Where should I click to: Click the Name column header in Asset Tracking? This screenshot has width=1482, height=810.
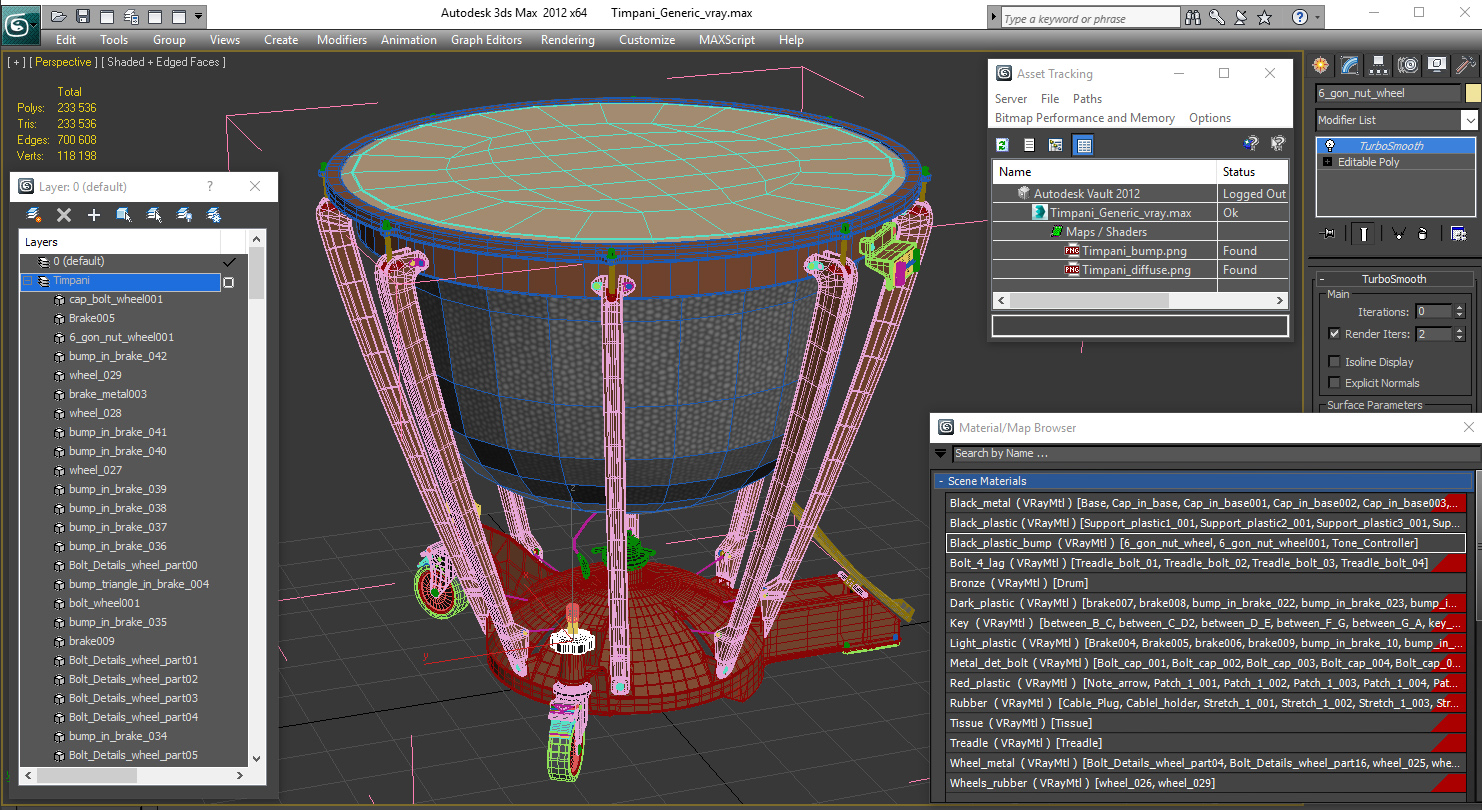[1104, 172]
